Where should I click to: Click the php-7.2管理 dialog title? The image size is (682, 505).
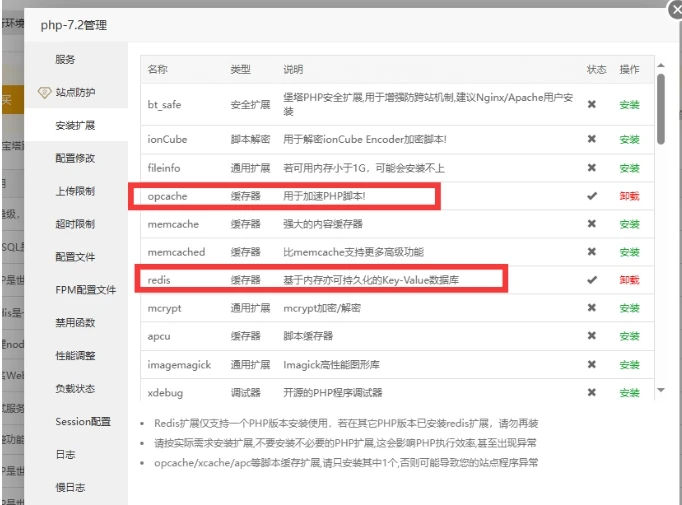(x=74, y=25)
